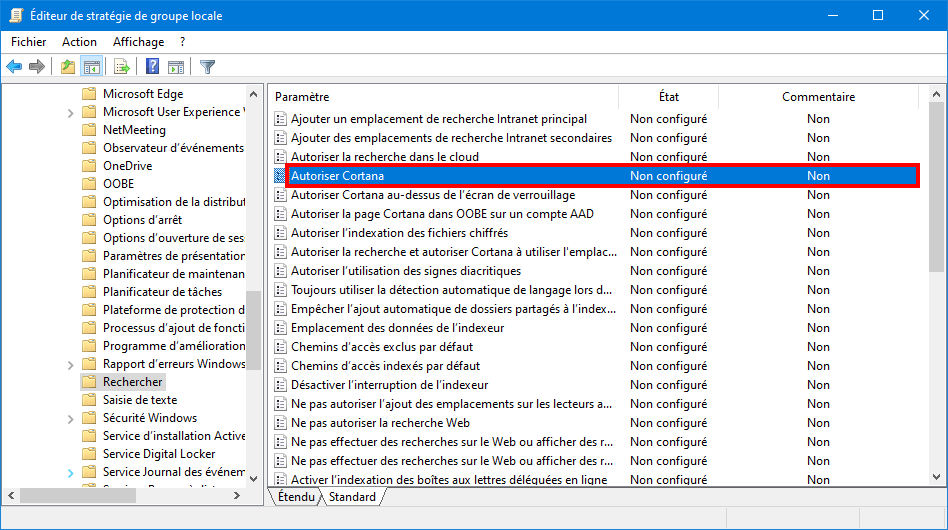
Task: Click the policy icon beside Autoriser Cortana
Action: click(x=280, y=176)
